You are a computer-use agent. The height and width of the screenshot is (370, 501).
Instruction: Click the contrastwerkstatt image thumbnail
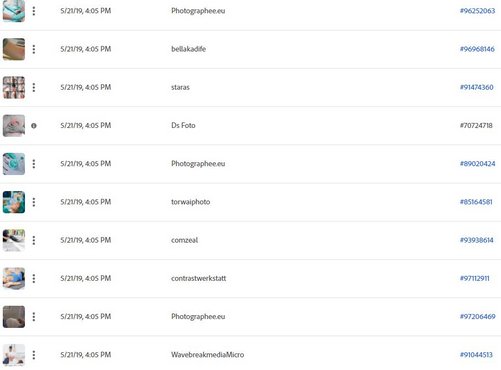pyautogui.click(x=14, y=278)
